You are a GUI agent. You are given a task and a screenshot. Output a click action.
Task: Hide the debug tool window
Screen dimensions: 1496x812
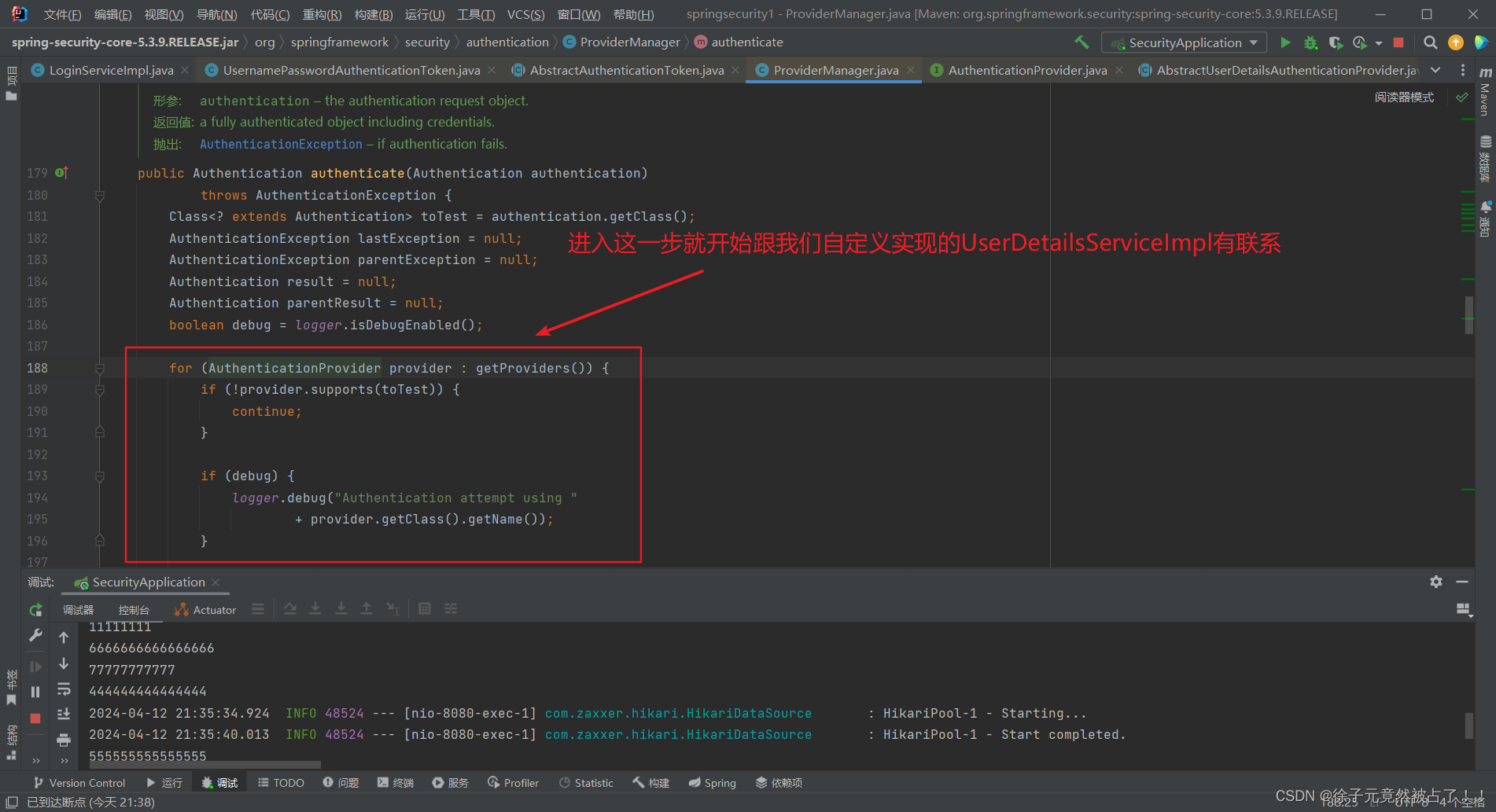[x=1462, y=582]
